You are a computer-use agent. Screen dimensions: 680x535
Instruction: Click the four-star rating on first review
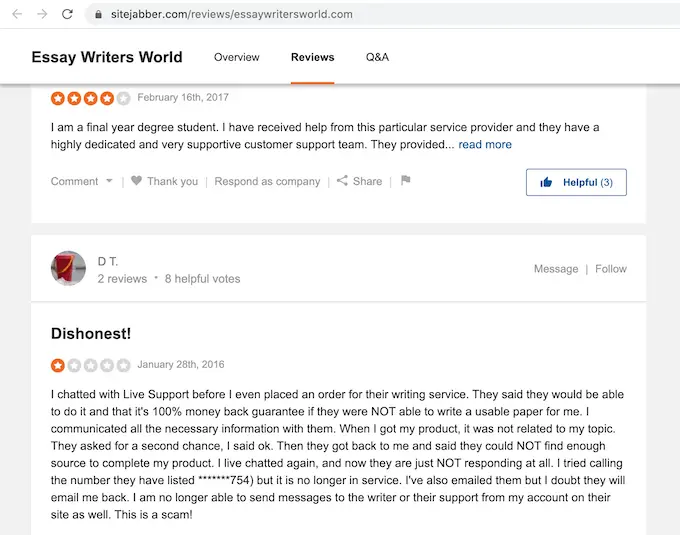point(91,98)
